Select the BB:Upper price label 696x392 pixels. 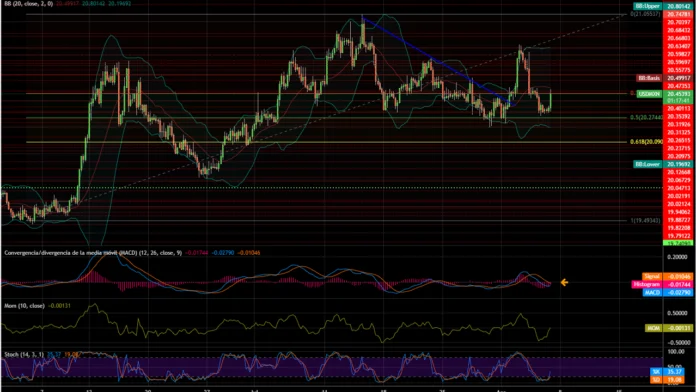tap(648, 6)
